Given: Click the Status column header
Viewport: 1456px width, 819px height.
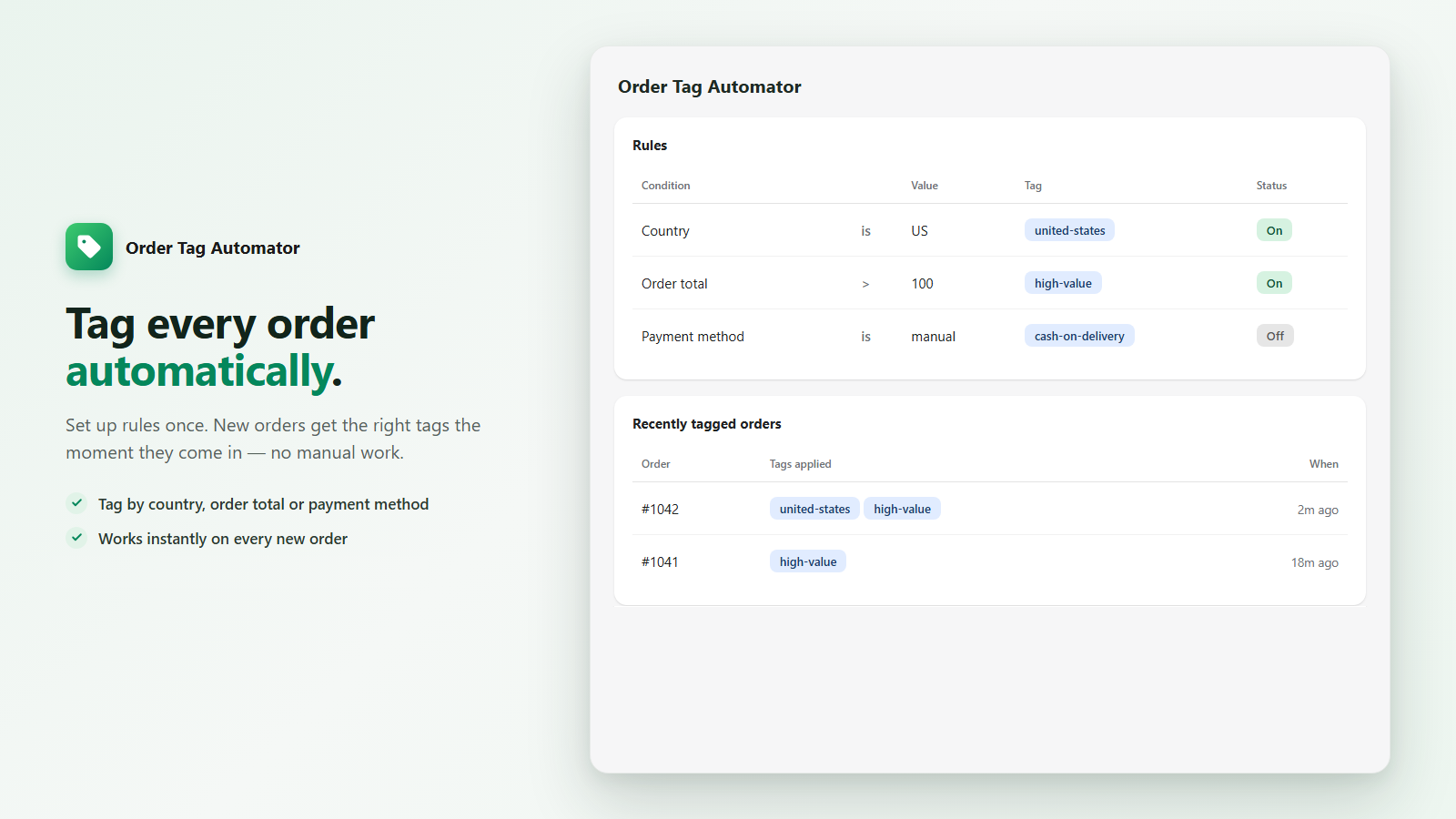Looking at the screenshot, I should [1271, 186].
